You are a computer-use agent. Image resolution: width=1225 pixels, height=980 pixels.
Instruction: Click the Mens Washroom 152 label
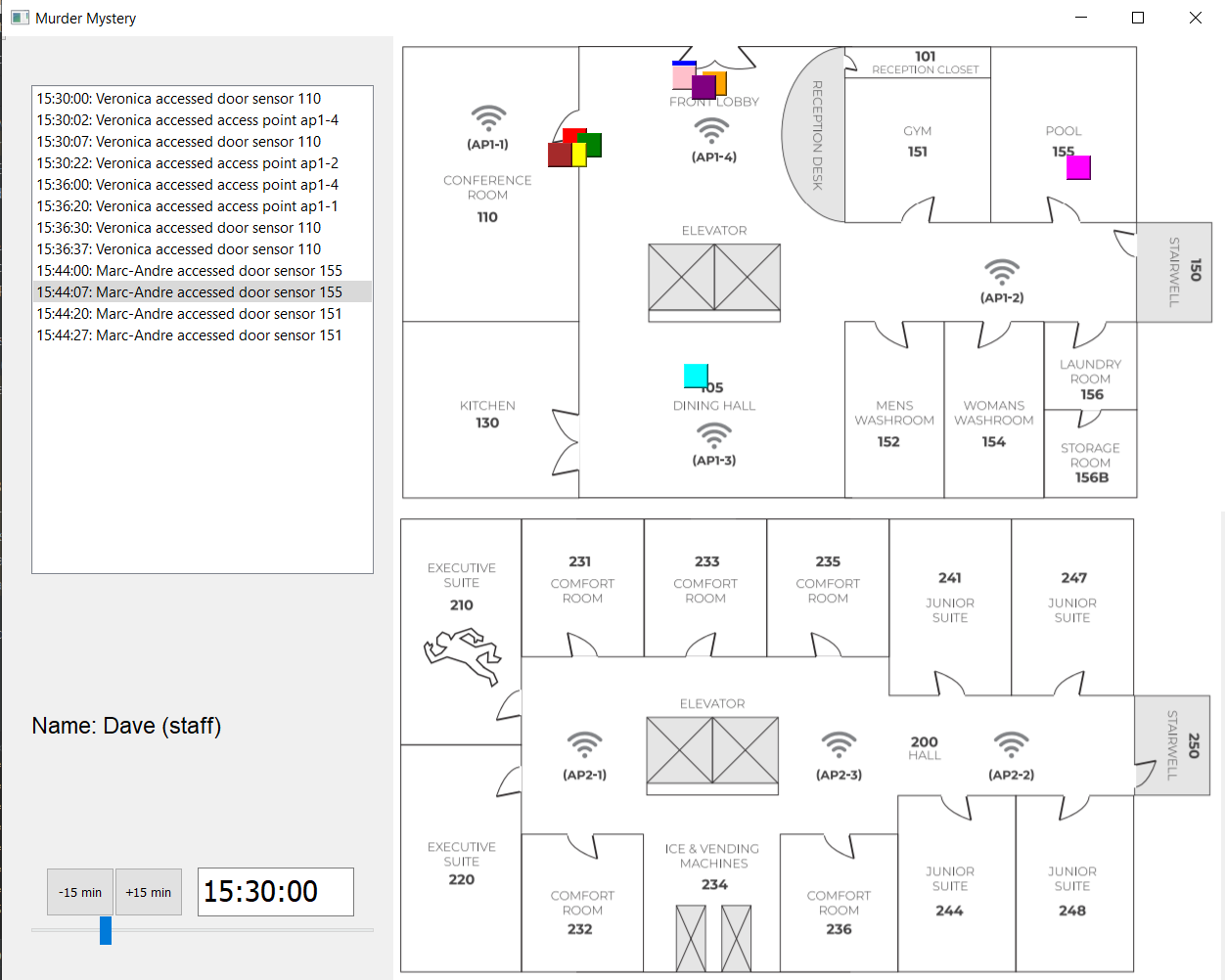click(893, 423)
